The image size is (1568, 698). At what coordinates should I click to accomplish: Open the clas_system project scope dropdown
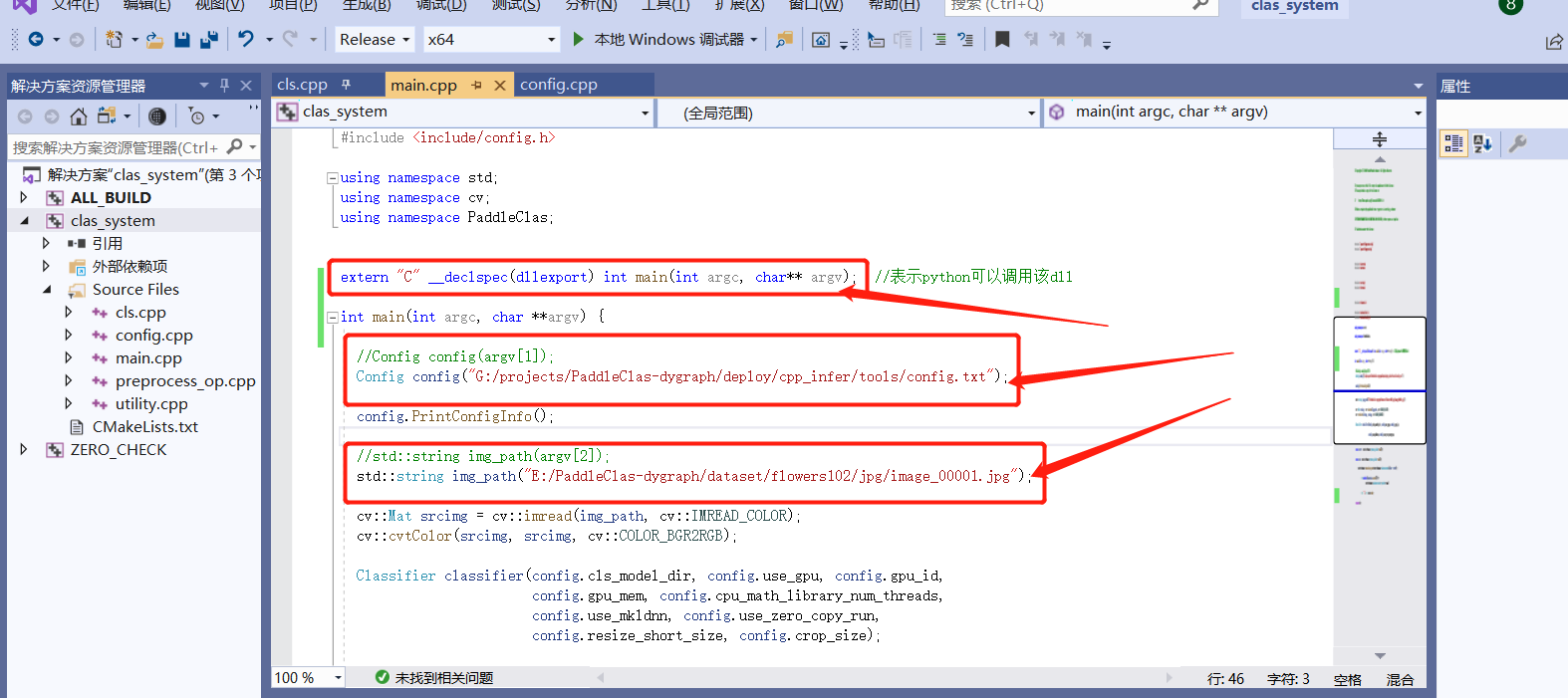463,113
